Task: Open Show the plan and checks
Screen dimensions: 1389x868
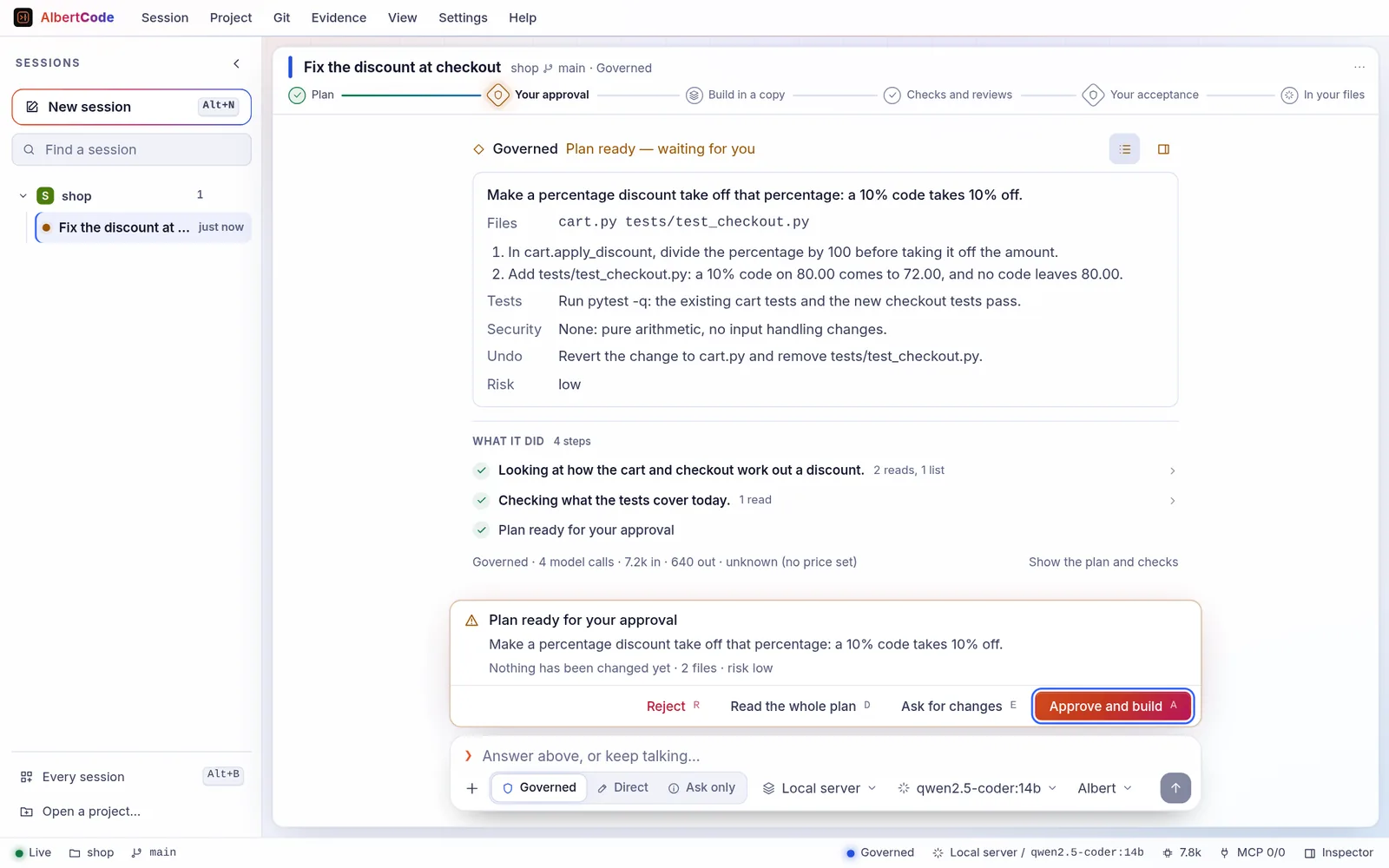Action: coord(1103,562)
